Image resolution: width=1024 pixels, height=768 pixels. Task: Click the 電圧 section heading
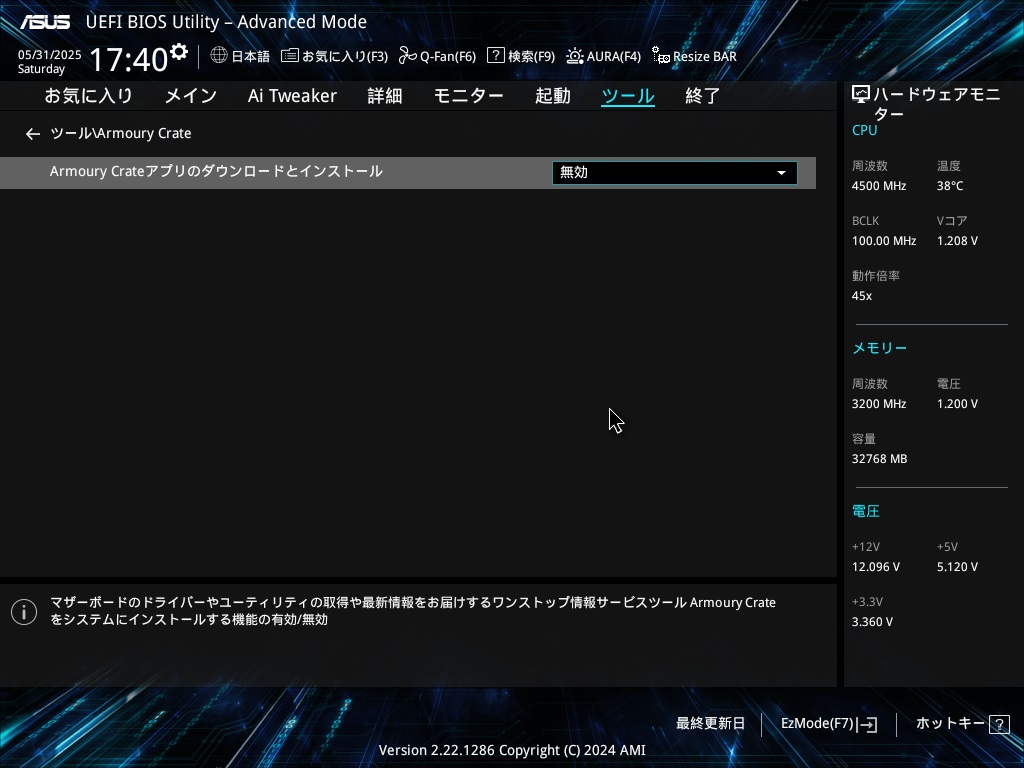(865, 511)
